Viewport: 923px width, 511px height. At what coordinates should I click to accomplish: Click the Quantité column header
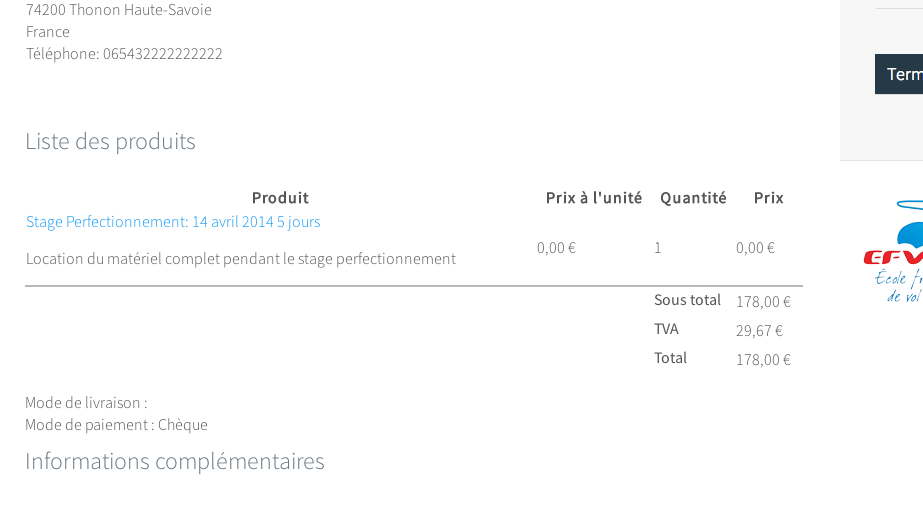point(693,198)
